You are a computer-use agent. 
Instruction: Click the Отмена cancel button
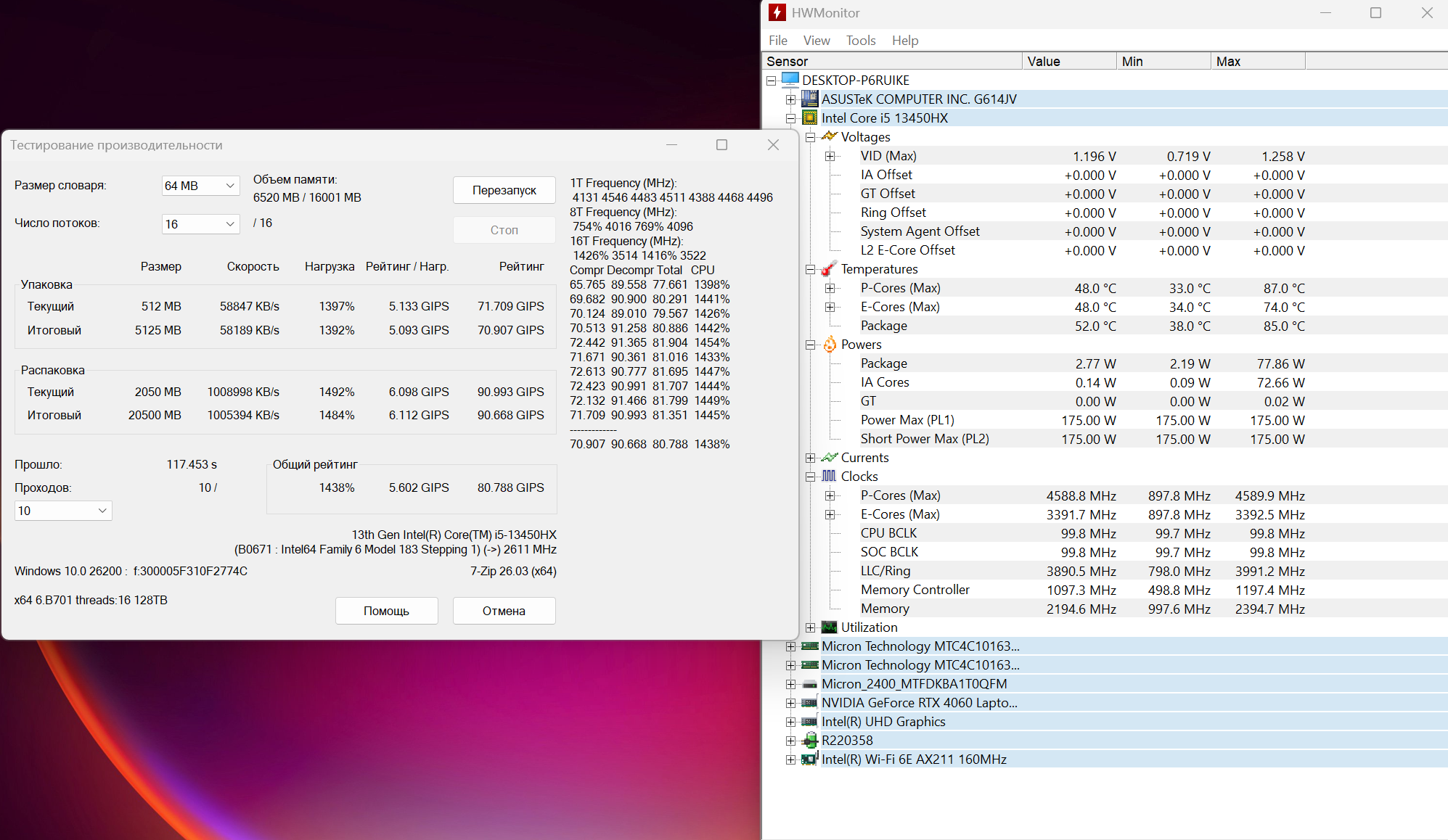pyautogui.click(x=504, y=611)
